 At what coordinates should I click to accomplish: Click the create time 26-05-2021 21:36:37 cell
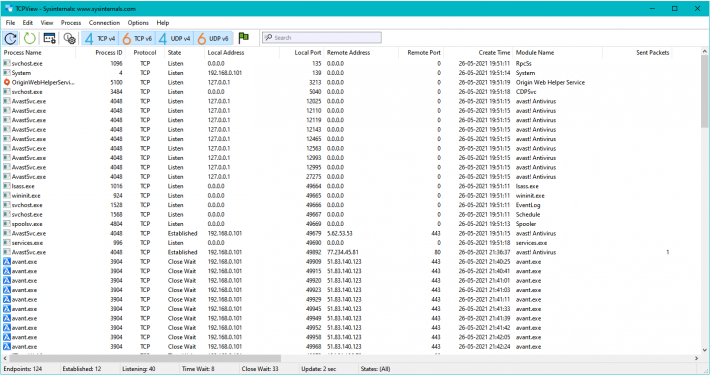(484, 252)
